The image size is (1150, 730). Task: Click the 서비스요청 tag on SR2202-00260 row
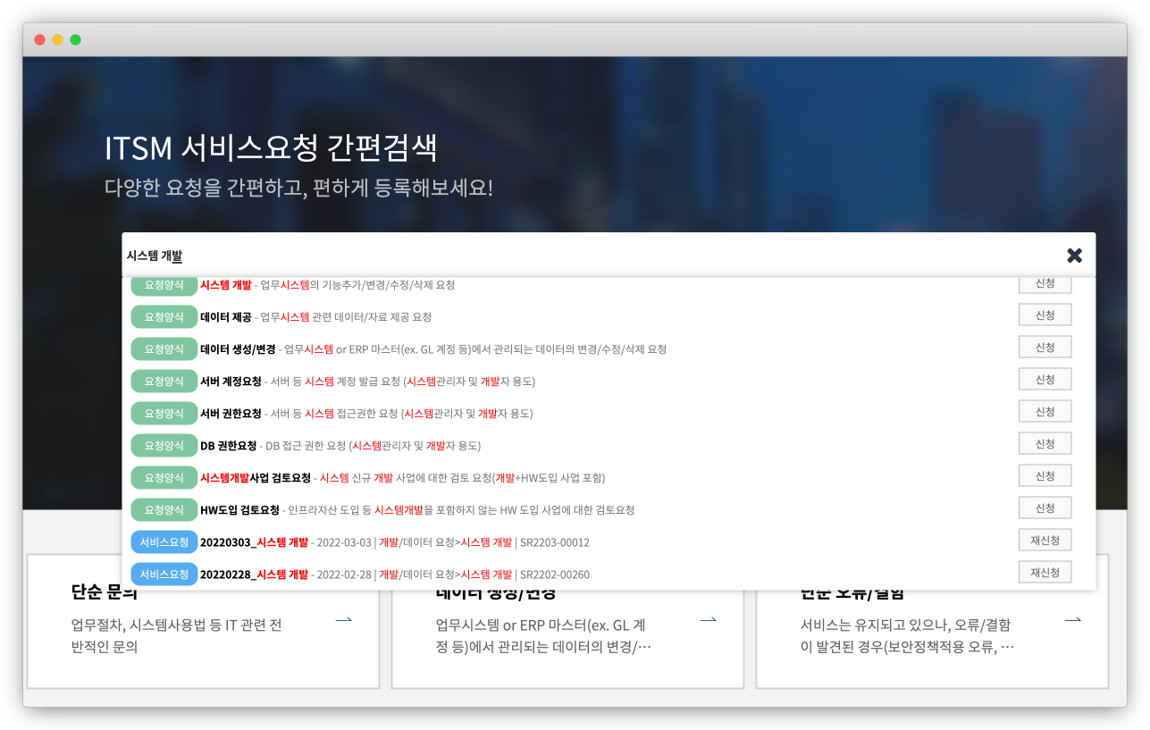pos(164,574)
